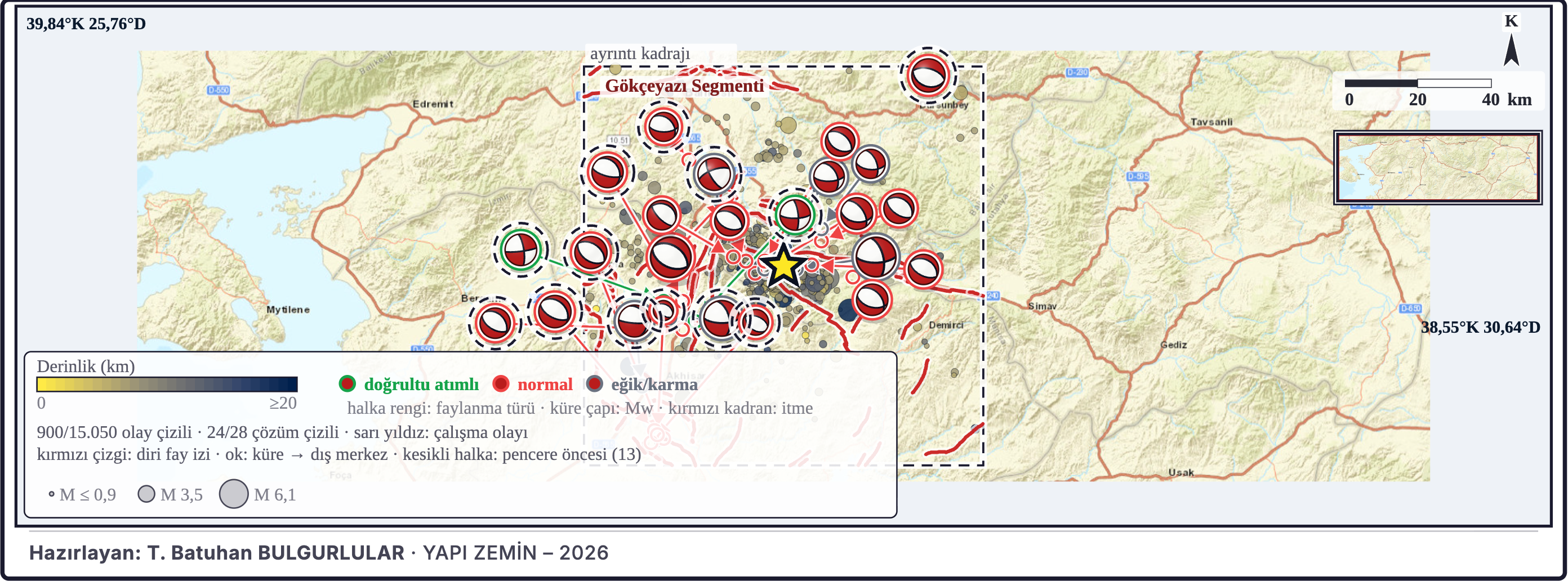Click the 240 road shield west of Simav
The width and height of the screenshot is (1568, 581).
pos(993,296)
